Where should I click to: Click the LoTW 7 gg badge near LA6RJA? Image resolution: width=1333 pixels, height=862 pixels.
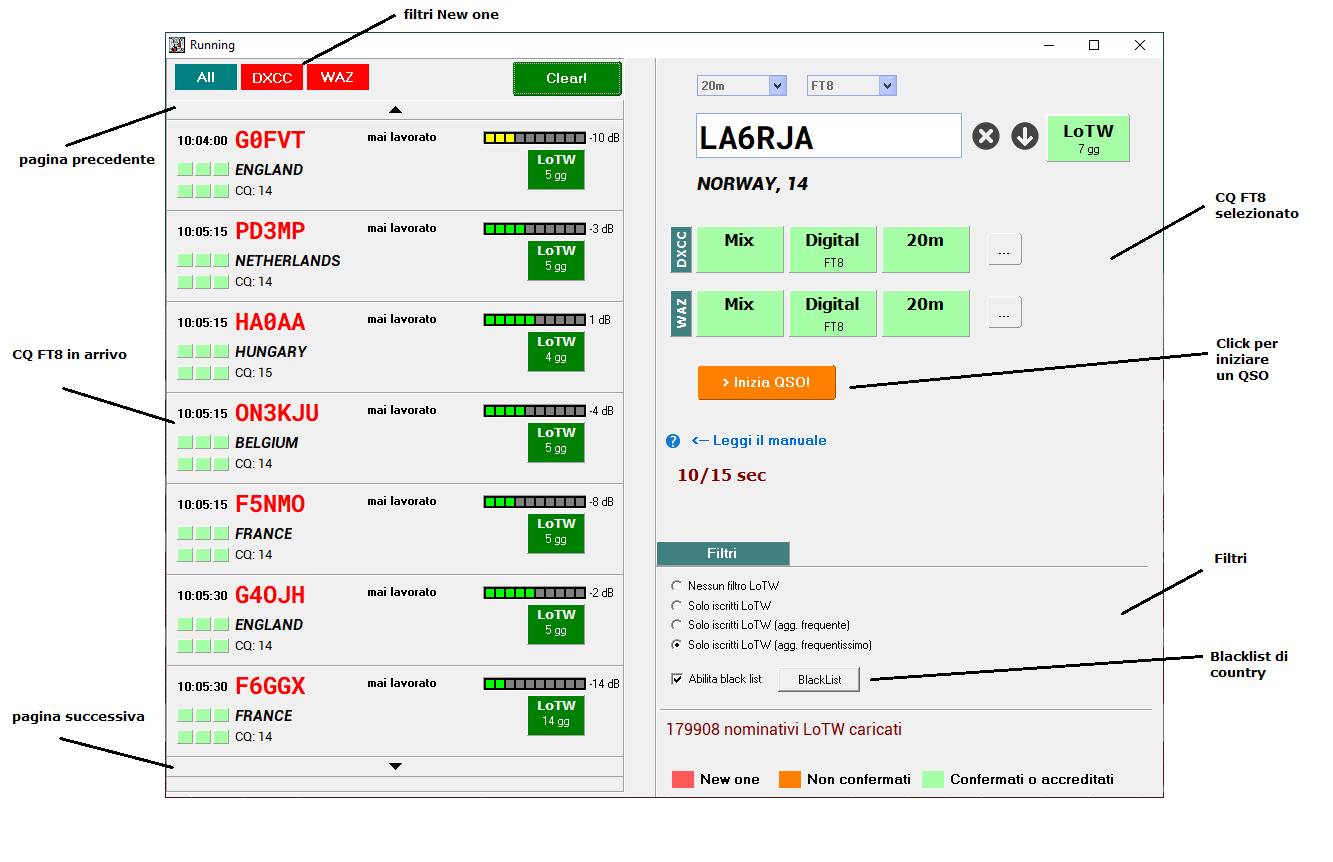click(x=1087, y=135)
